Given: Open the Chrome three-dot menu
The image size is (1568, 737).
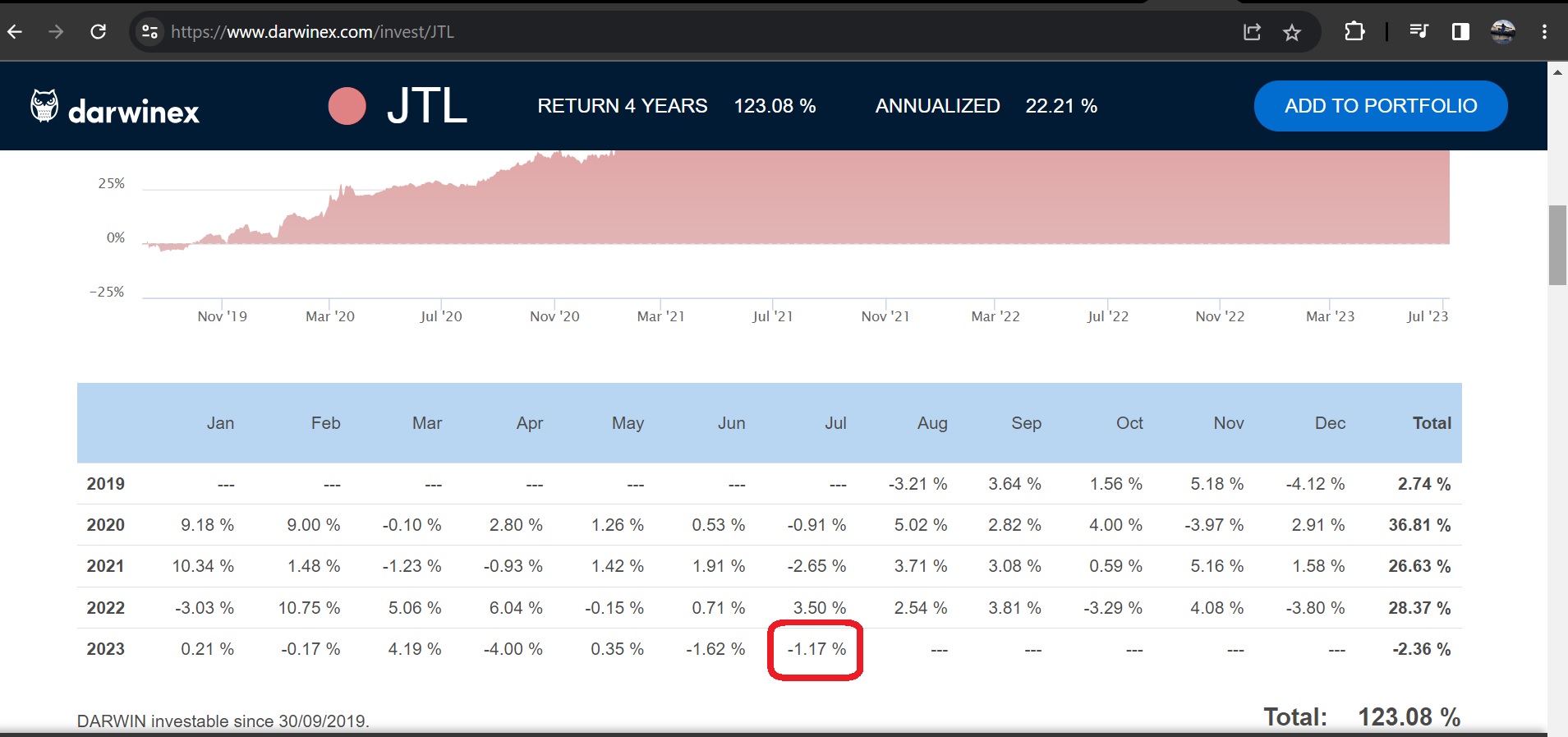Looking at the screenshot, I should pos(1545,32).
